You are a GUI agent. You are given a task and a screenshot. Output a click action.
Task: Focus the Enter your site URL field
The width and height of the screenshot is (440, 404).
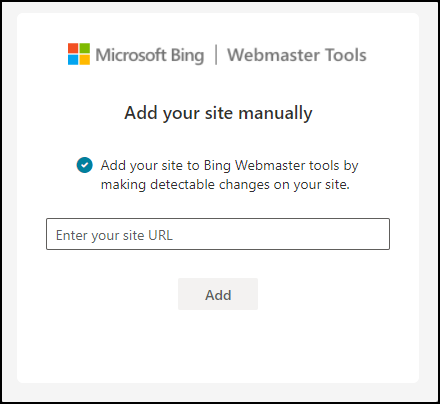(218, 234)
